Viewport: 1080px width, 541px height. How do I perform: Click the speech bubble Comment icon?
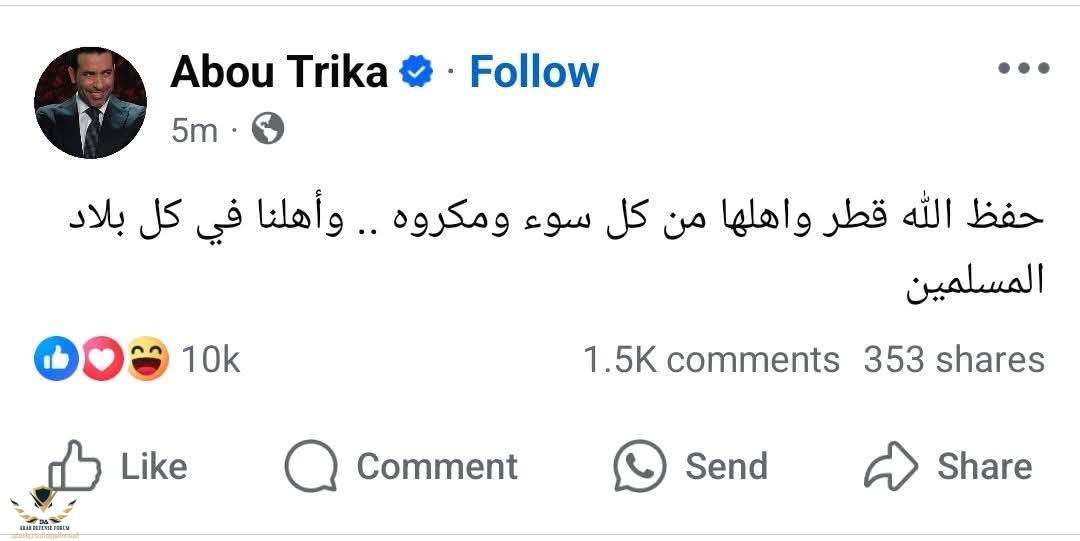[311, 466]
